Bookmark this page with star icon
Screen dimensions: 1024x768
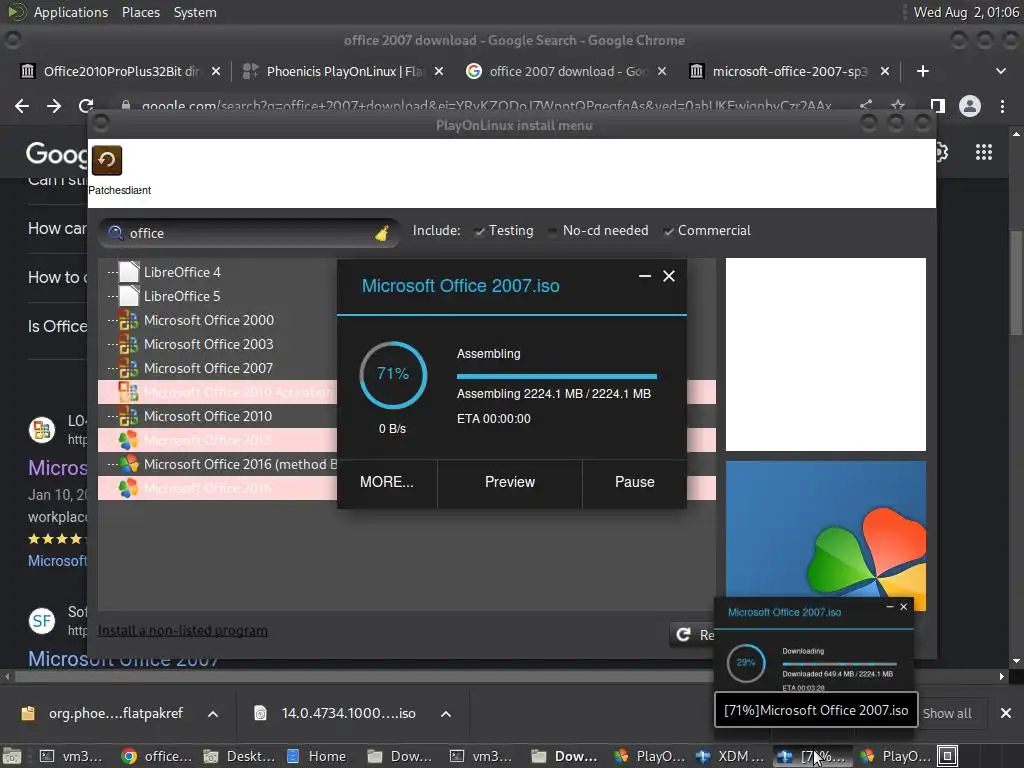(898, 105)
